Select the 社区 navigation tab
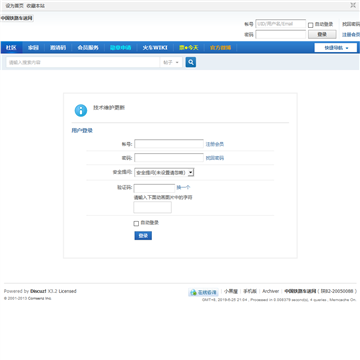The height and width of the screenshot is (360, 360). click(x=11, y=48)
